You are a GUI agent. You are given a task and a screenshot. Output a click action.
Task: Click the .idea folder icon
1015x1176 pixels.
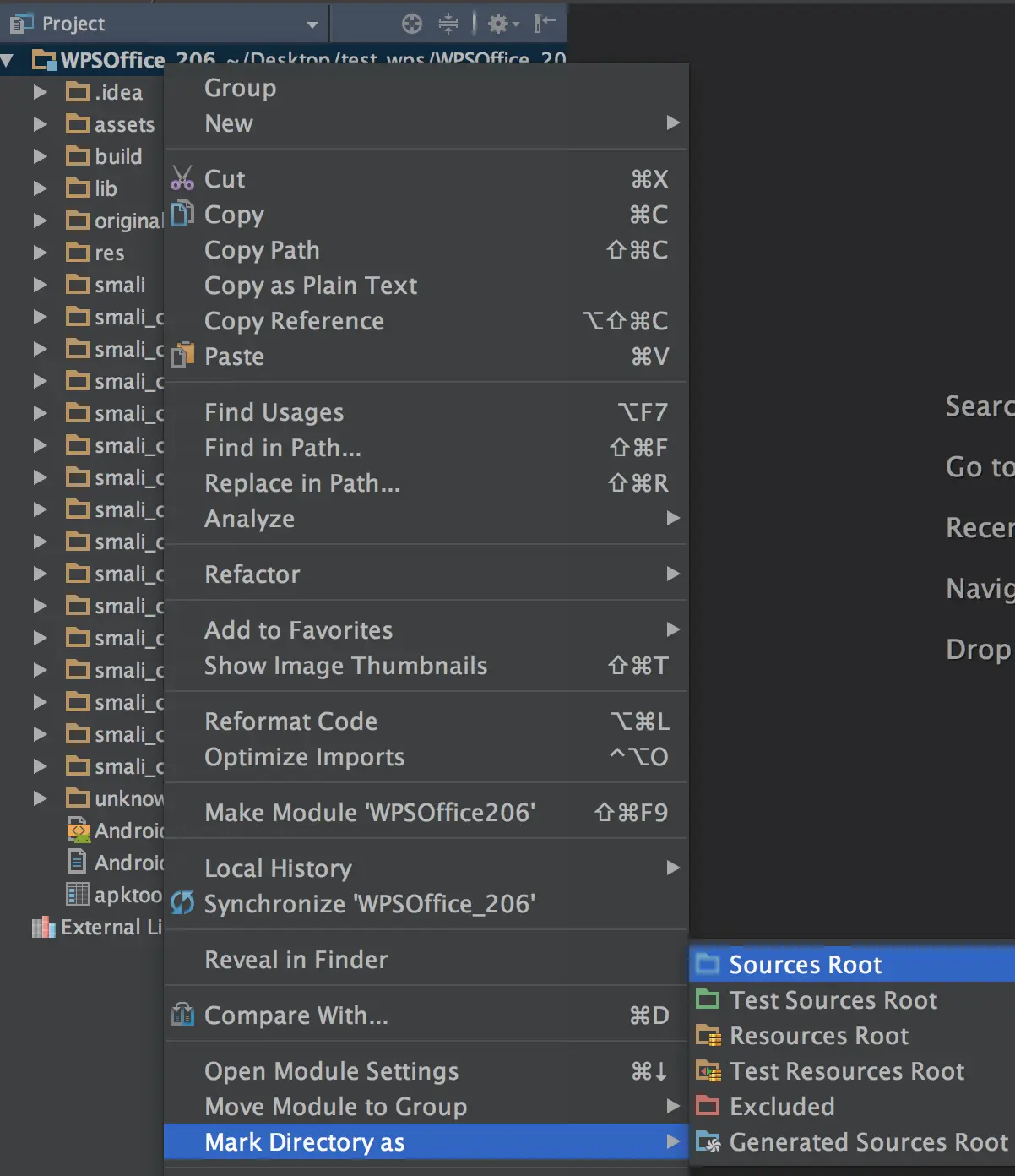(x=78, y=91)
